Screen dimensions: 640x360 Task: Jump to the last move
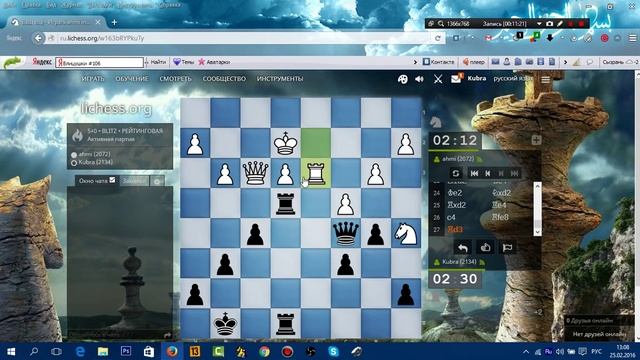click(515, 173)
